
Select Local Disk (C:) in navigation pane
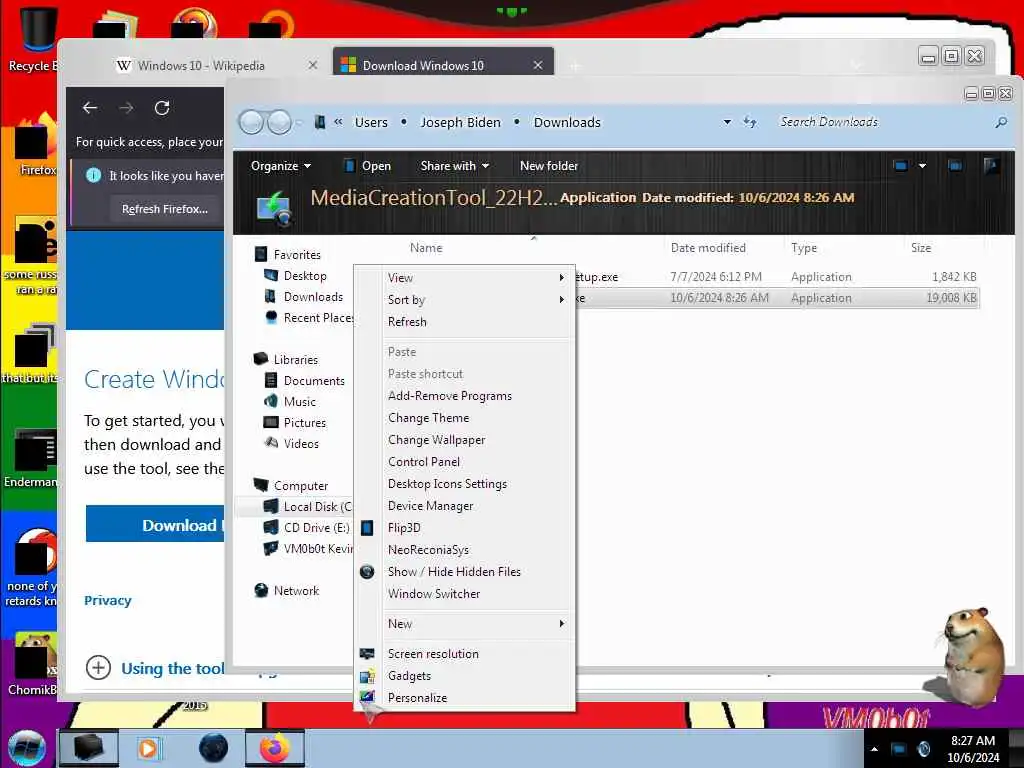coord(310,507)
